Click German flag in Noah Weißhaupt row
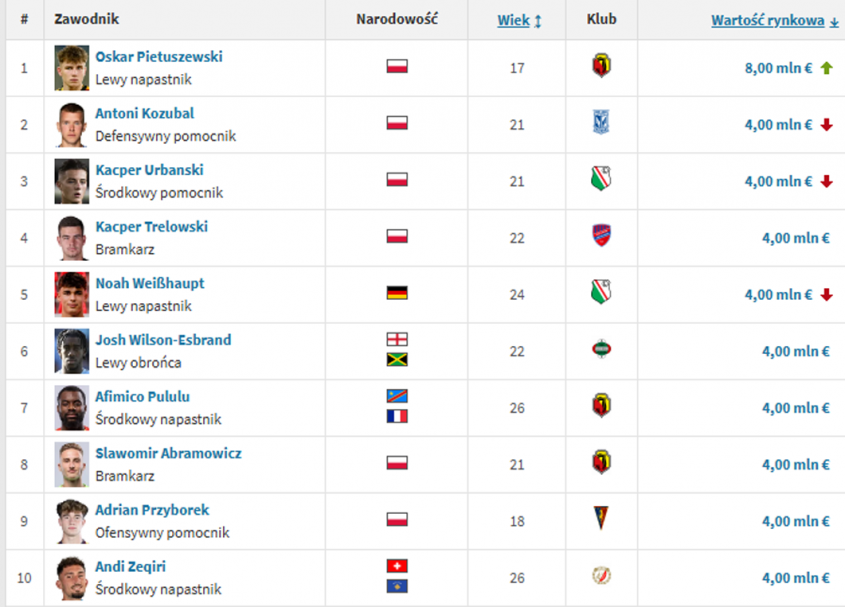 coord(397,294)
